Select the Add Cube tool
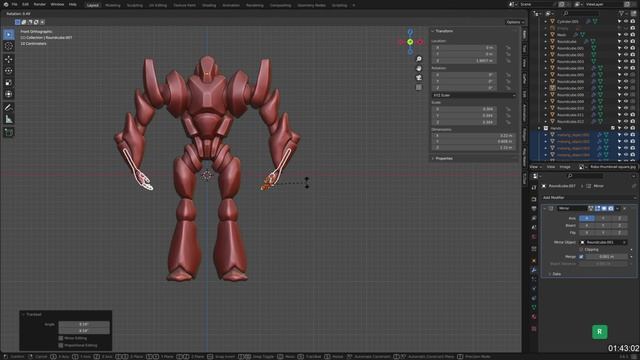The height and width of the screenshot is (360, 640). pos(9,133)
